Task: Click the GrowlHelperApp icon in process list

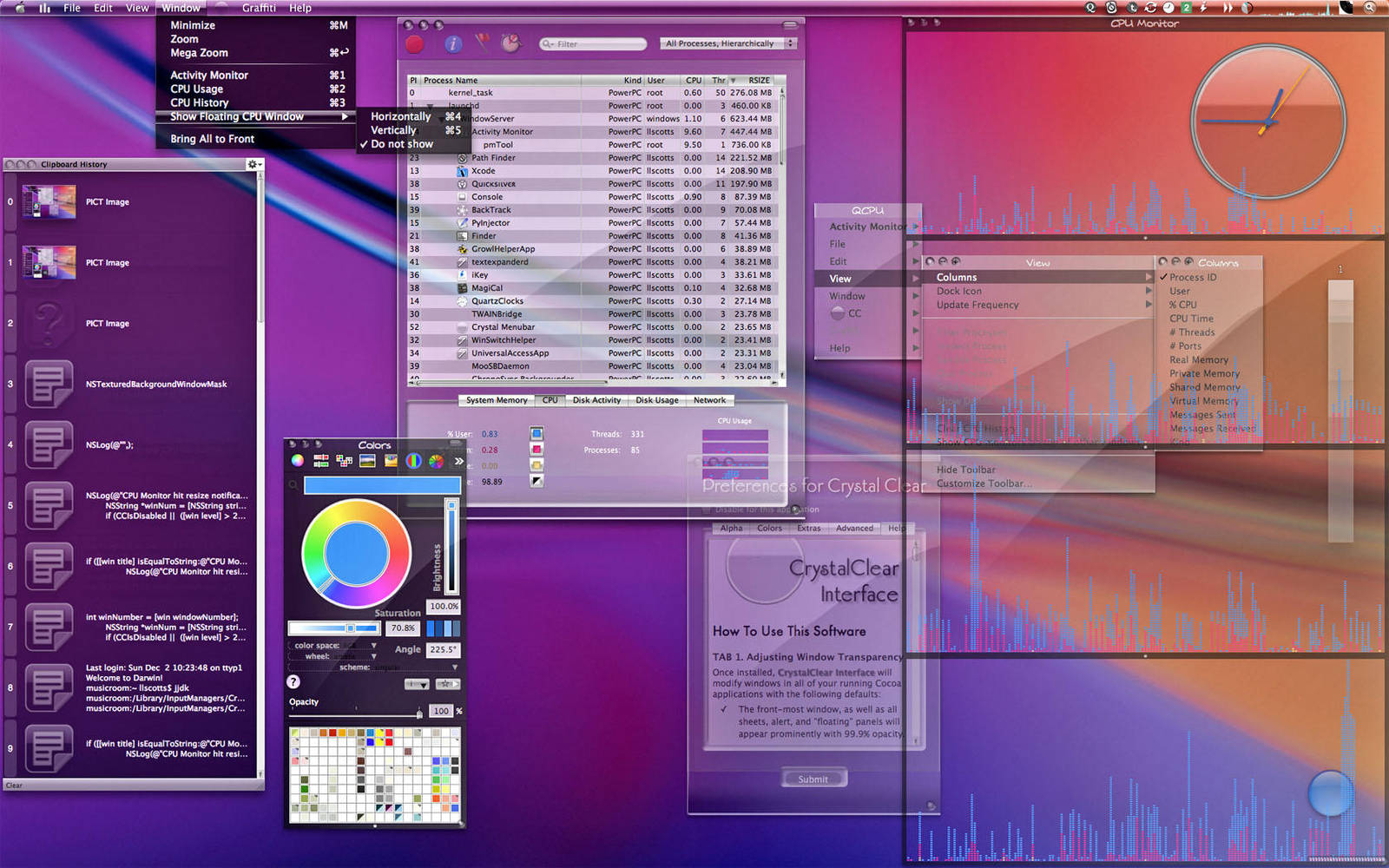Action: [463, 249]
